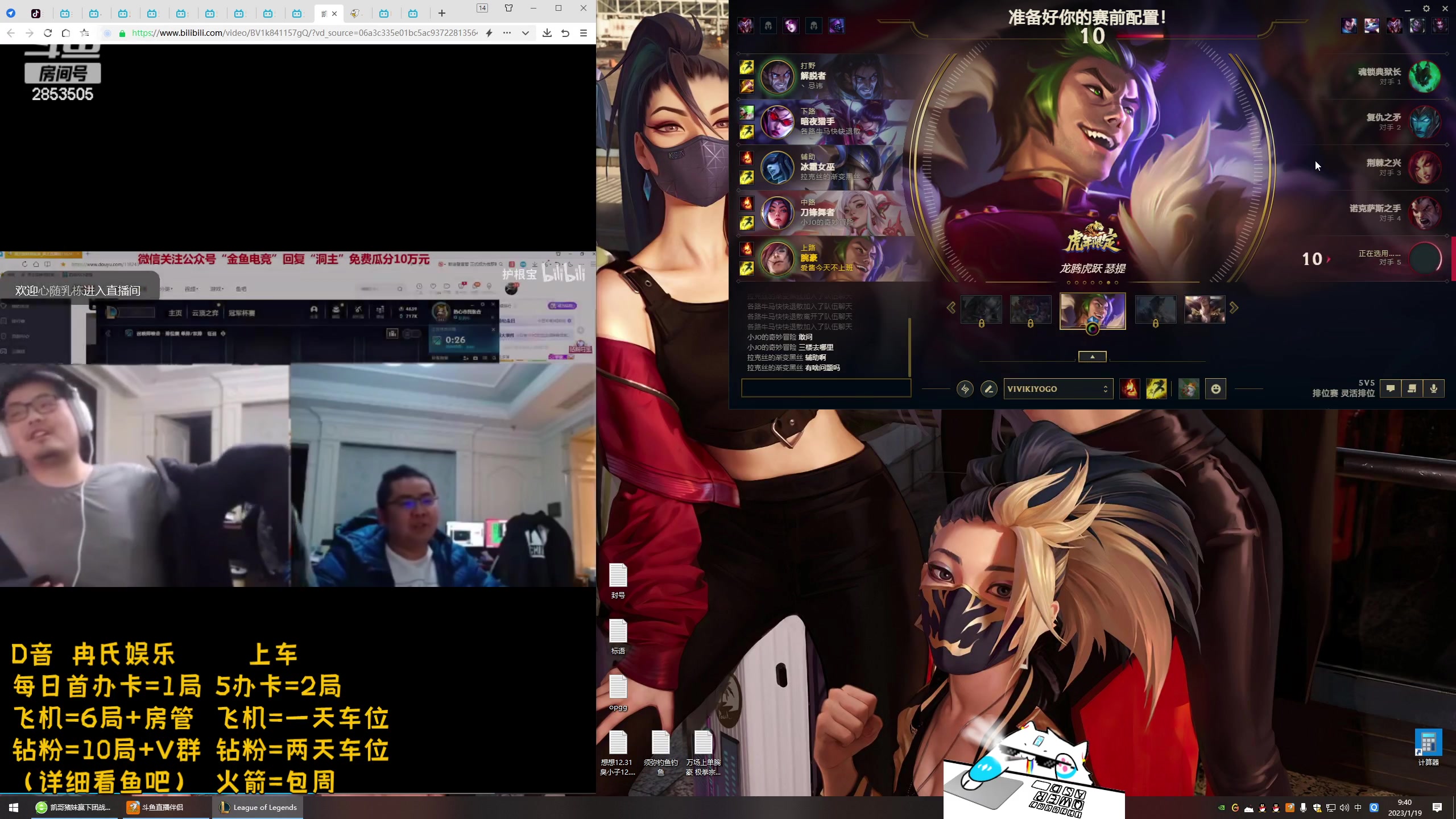
Task: Open the taskbar clock 9:40
Action: [x=1405, y=808]
